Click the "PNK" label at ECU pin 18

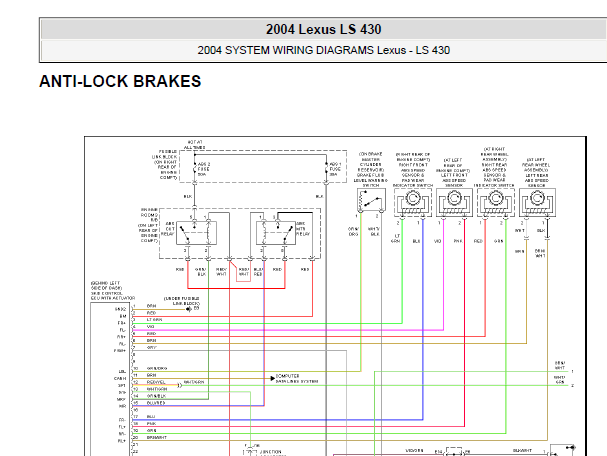[151, 423]
